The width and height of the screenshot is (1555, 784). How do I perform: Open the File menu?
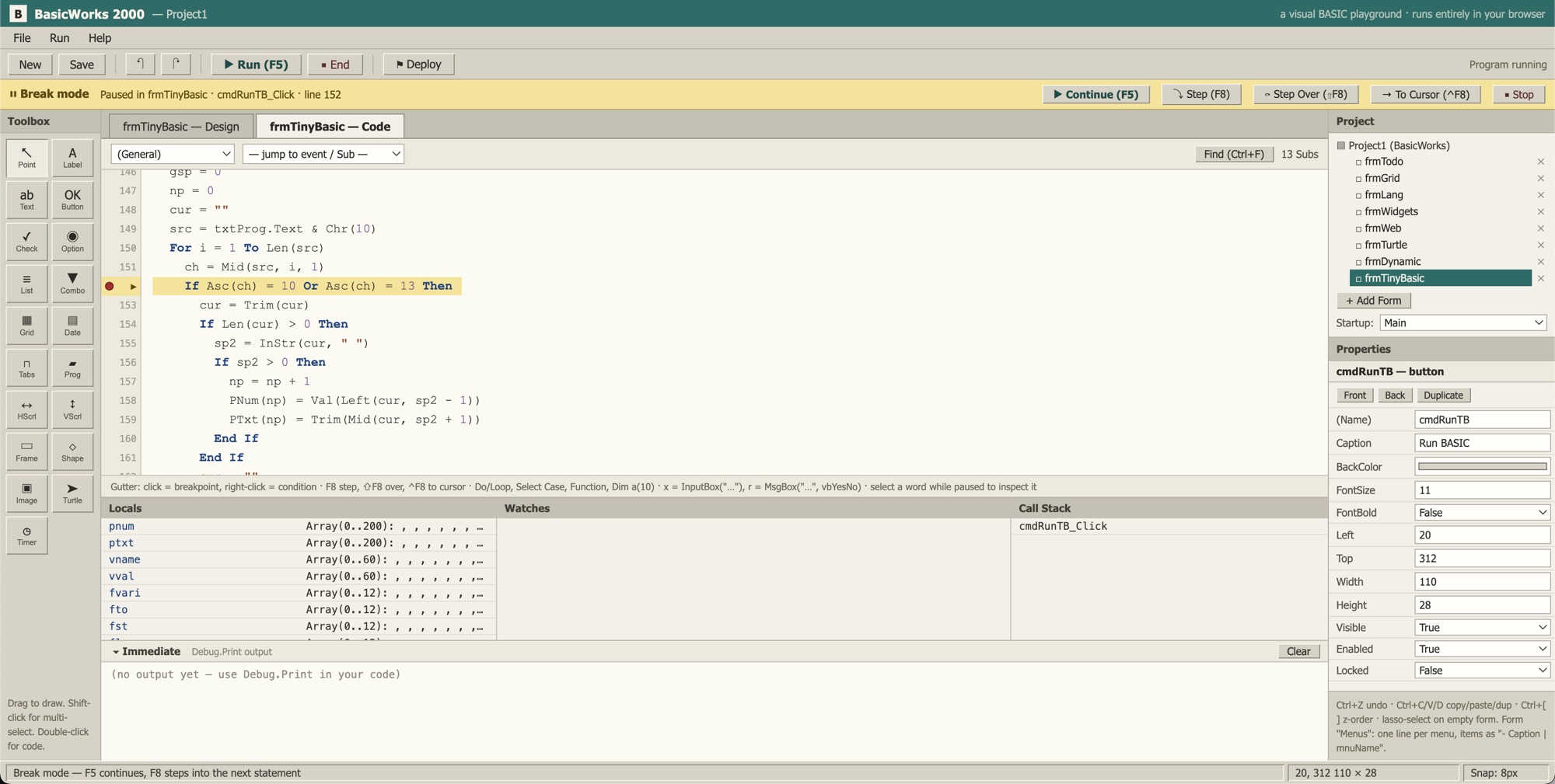[x=22, y=37]
